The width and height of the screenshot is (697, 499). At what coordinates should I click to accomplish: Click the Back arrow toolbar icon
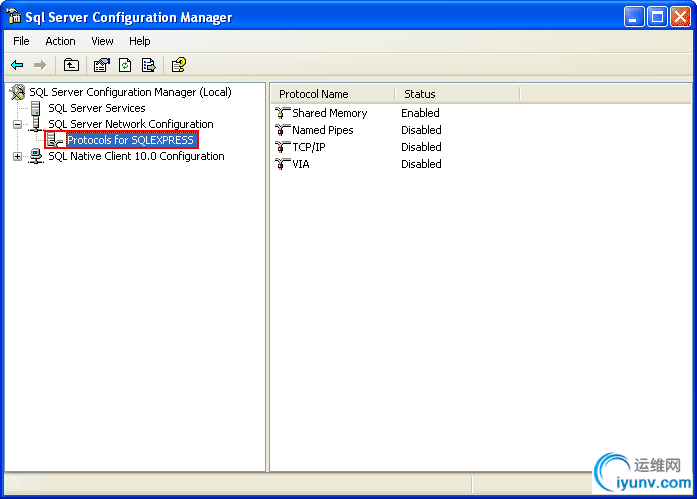(17, 65)
